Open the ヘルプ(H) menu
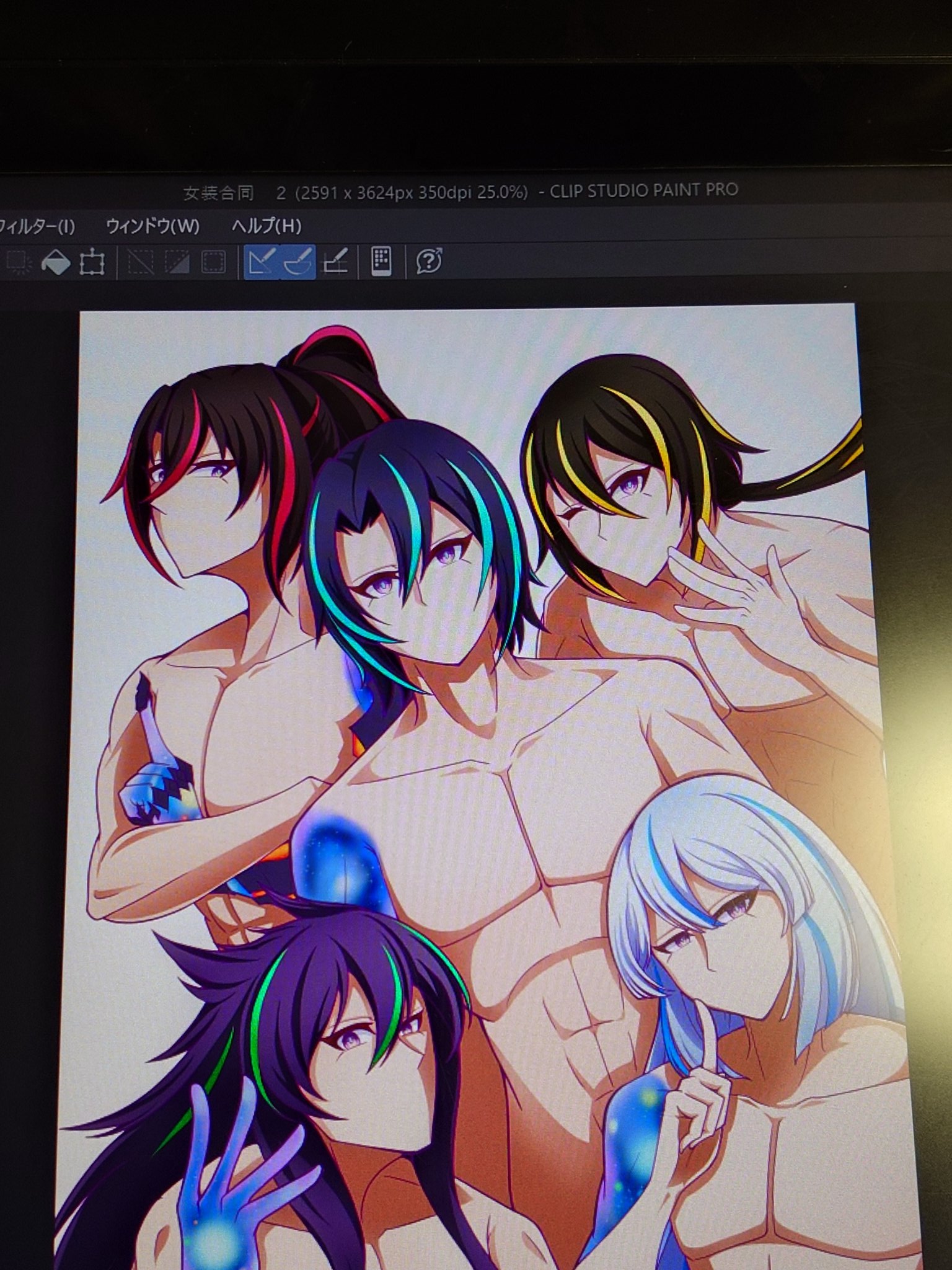 pos(267,226)
